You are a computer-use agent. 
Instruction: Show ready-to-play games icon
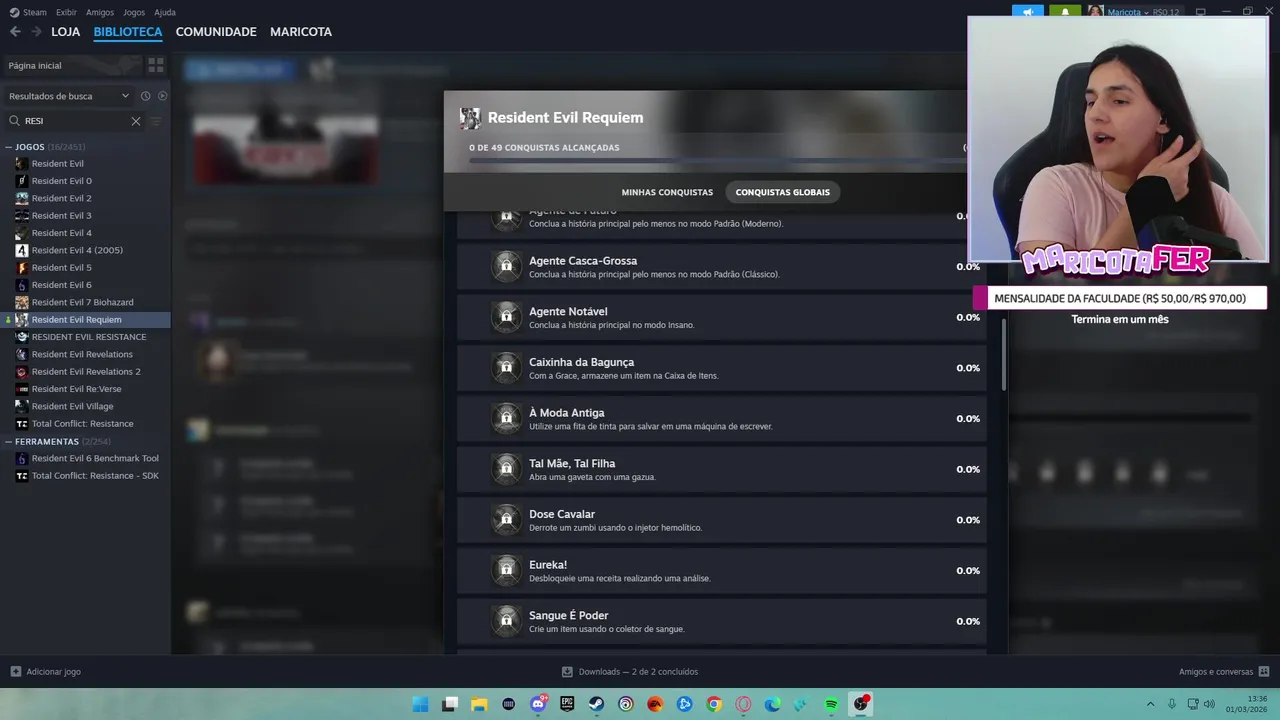[x=162, y=96]
